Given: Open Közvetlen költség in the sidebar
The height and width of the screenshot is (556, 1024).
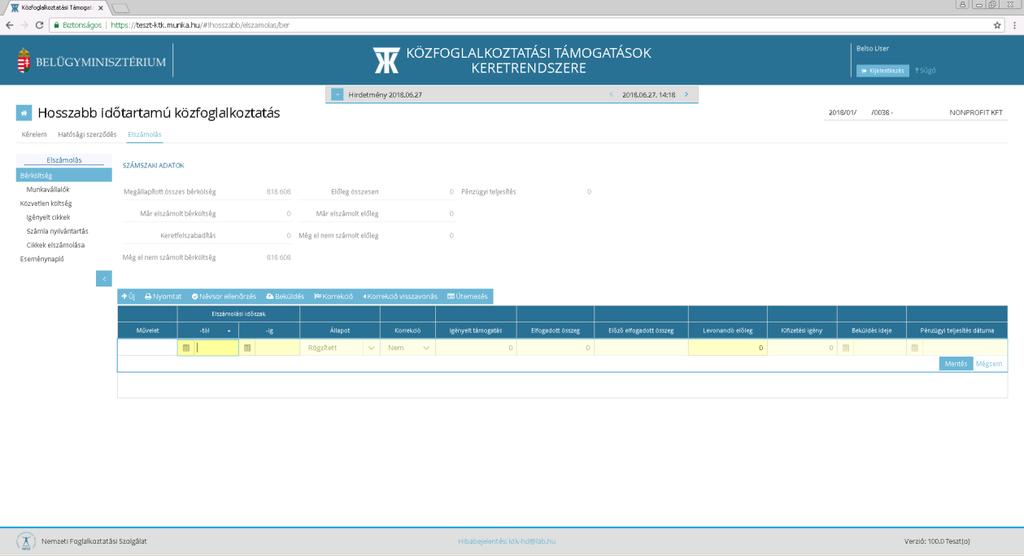Looking at the screenshot, I should (x=46, y=203).
